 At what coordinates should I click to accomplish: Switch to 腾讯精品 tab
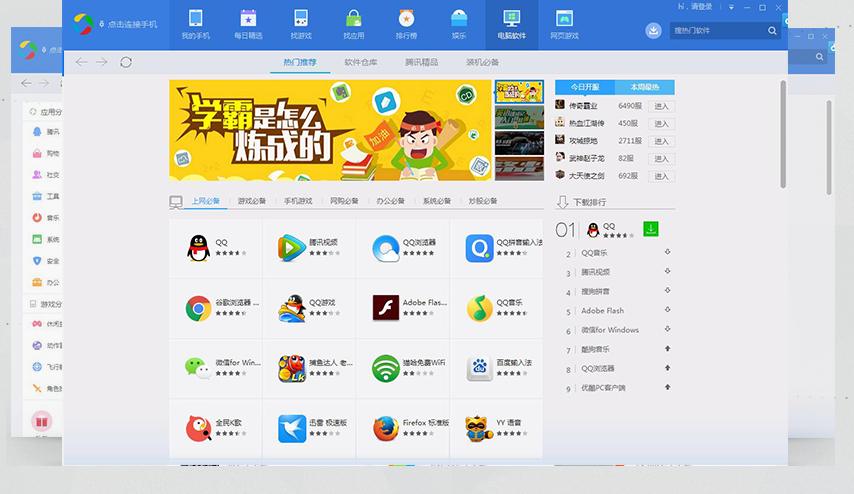click(422, 62)
